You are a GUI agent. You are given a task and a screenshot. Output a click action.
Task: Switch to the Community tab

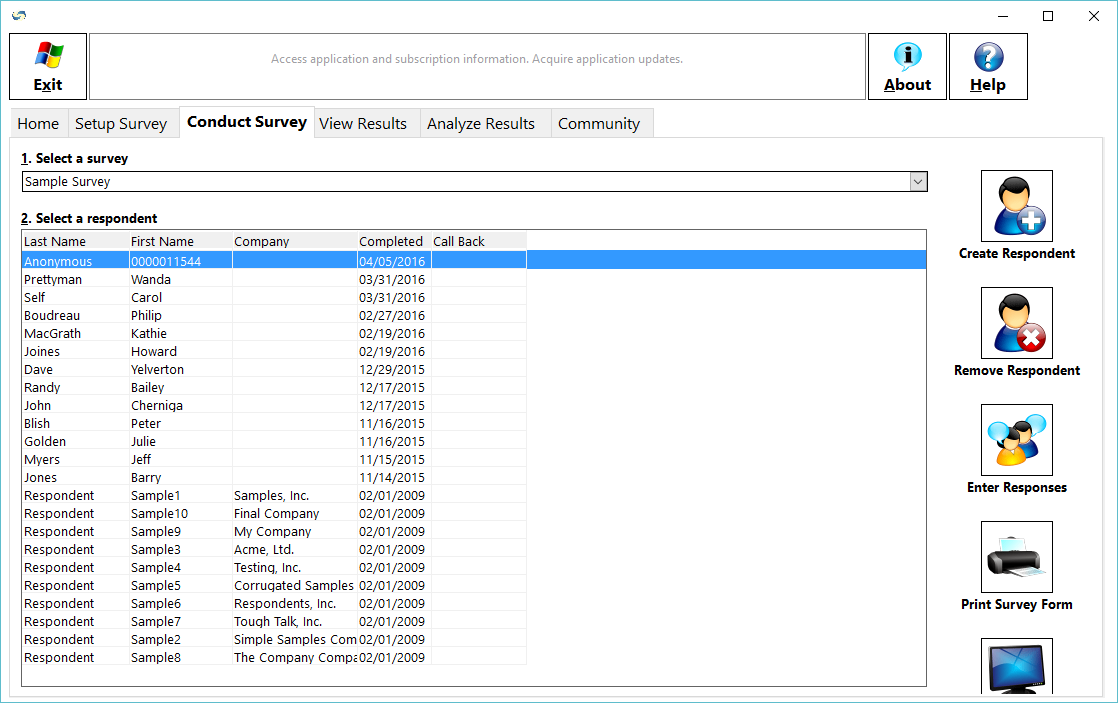click(599, 124)
